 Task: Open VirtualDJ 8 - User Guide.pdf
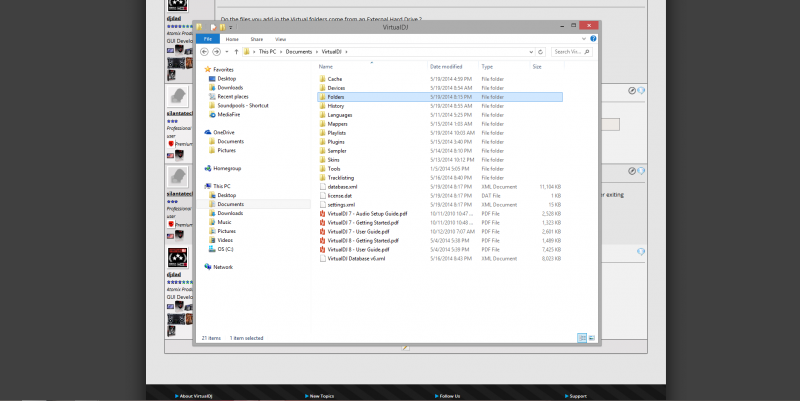point(358,249)
